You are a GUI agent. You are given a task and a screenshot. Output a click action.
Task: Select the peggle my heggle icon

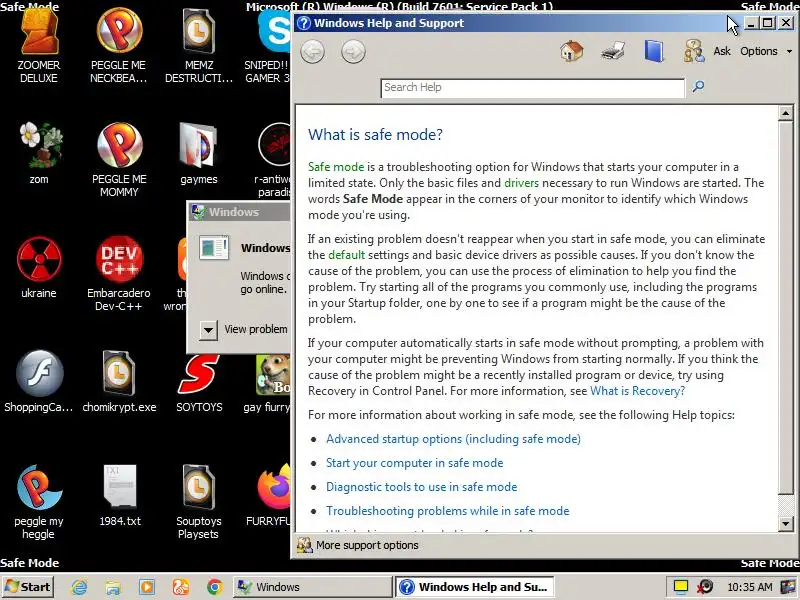pyautogui.click(x=39, y=503)
